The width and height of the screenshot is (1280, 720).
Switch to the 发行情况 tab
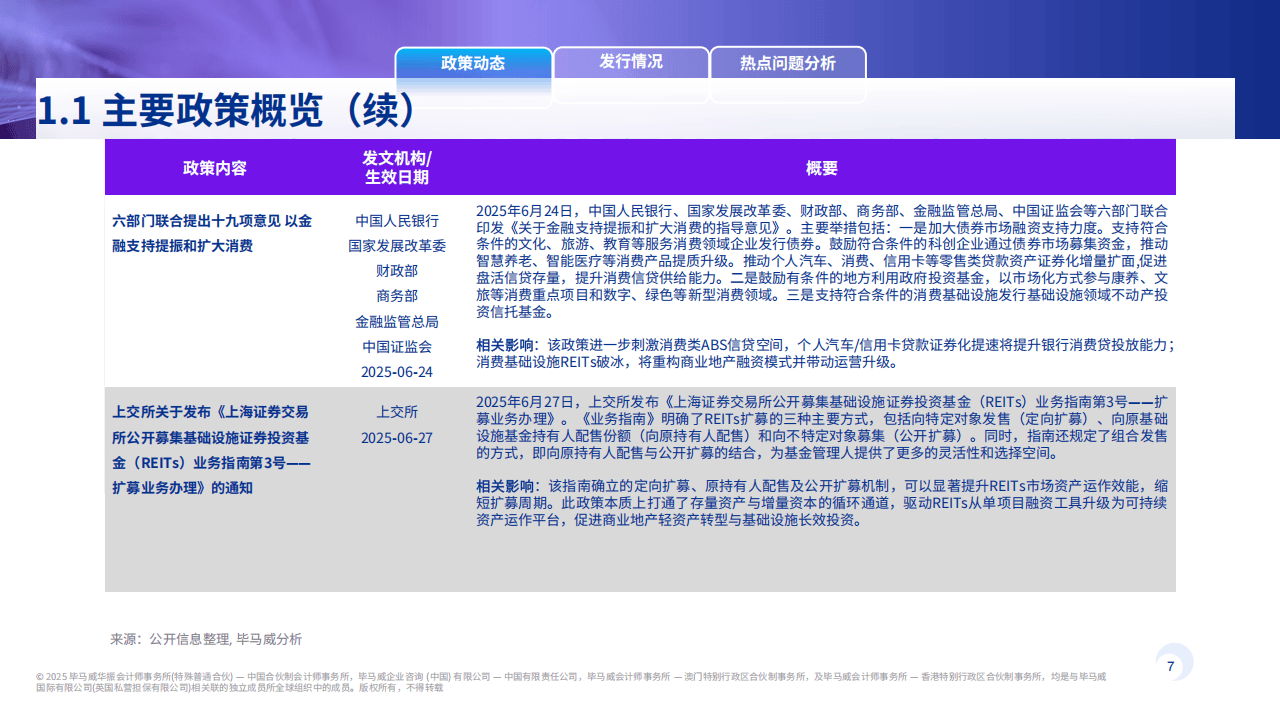[631, 61]
